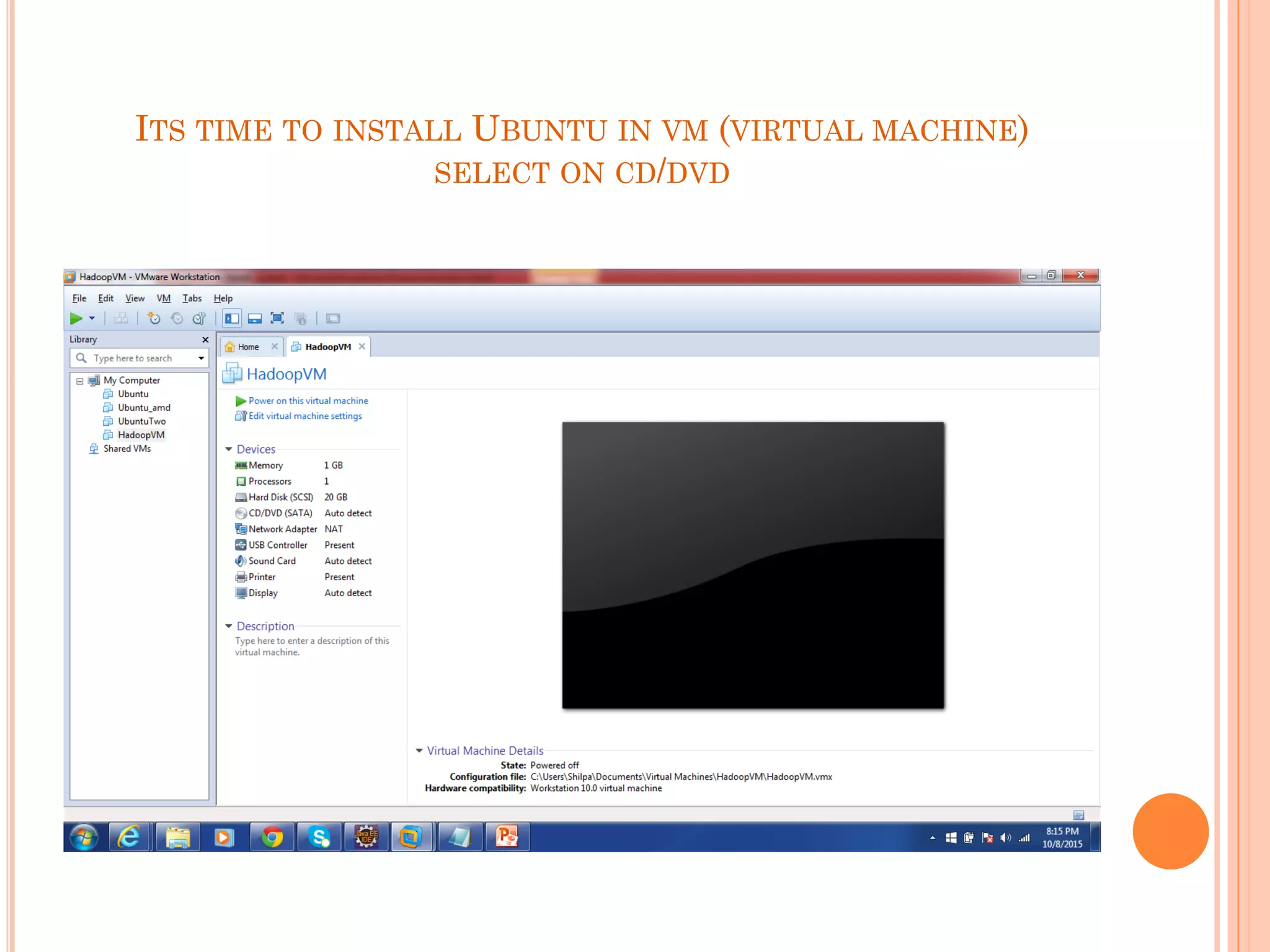Select My Computer in the library
This screenshot has width=1270, height=952.
[131, 380]
